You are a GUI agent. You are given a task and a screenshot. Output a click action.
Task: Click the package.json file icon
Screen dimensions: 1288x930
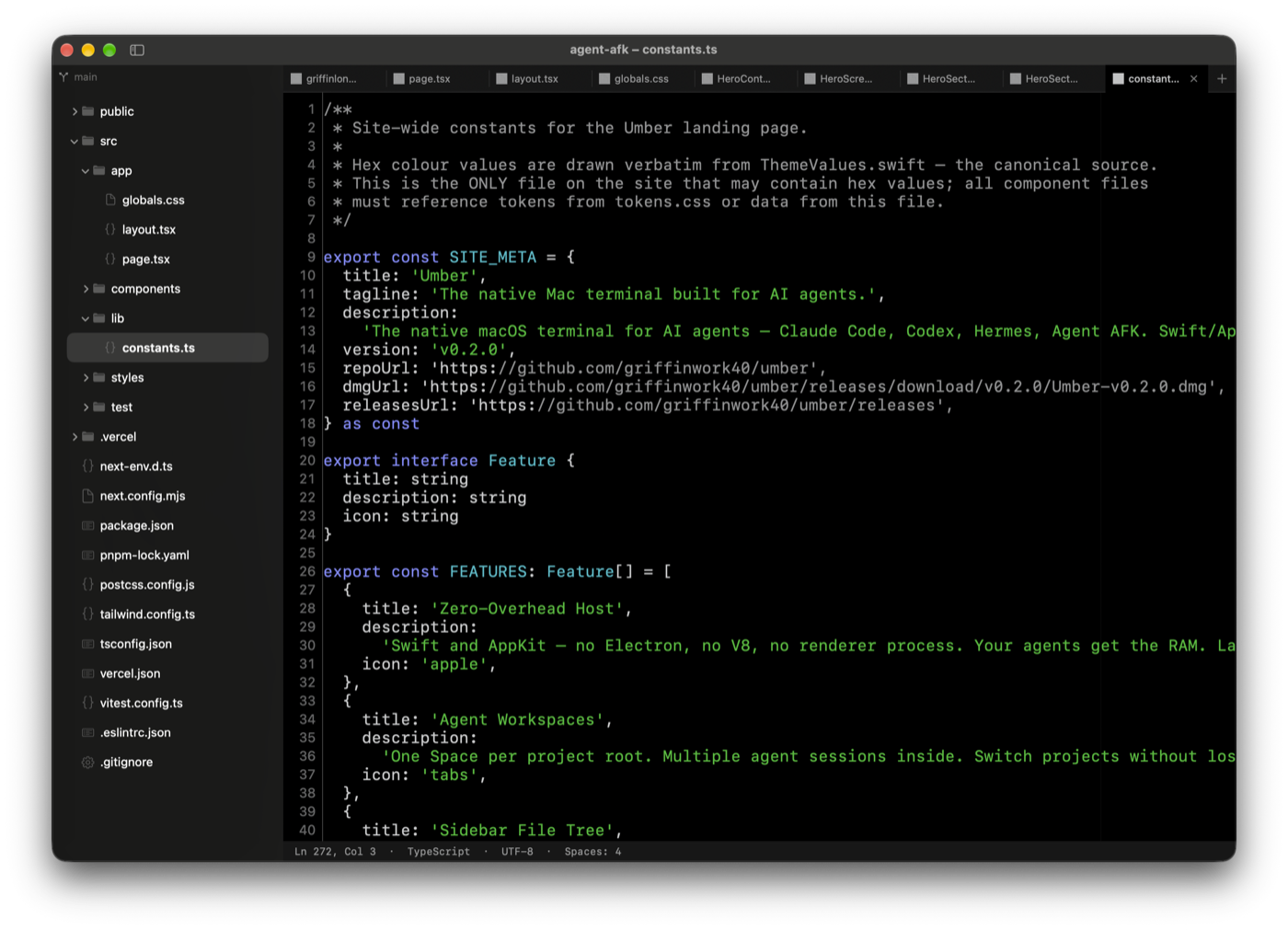click(x=88, y=525)
